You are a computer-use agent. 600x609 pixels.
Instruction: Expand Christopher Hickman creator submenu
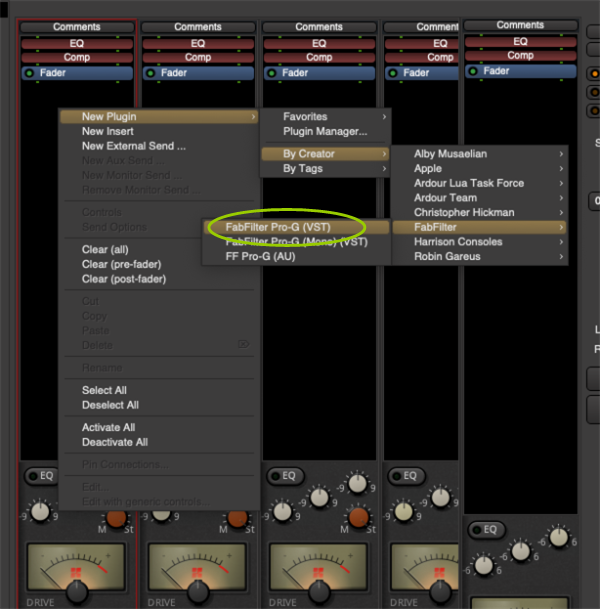pos(479,212)
